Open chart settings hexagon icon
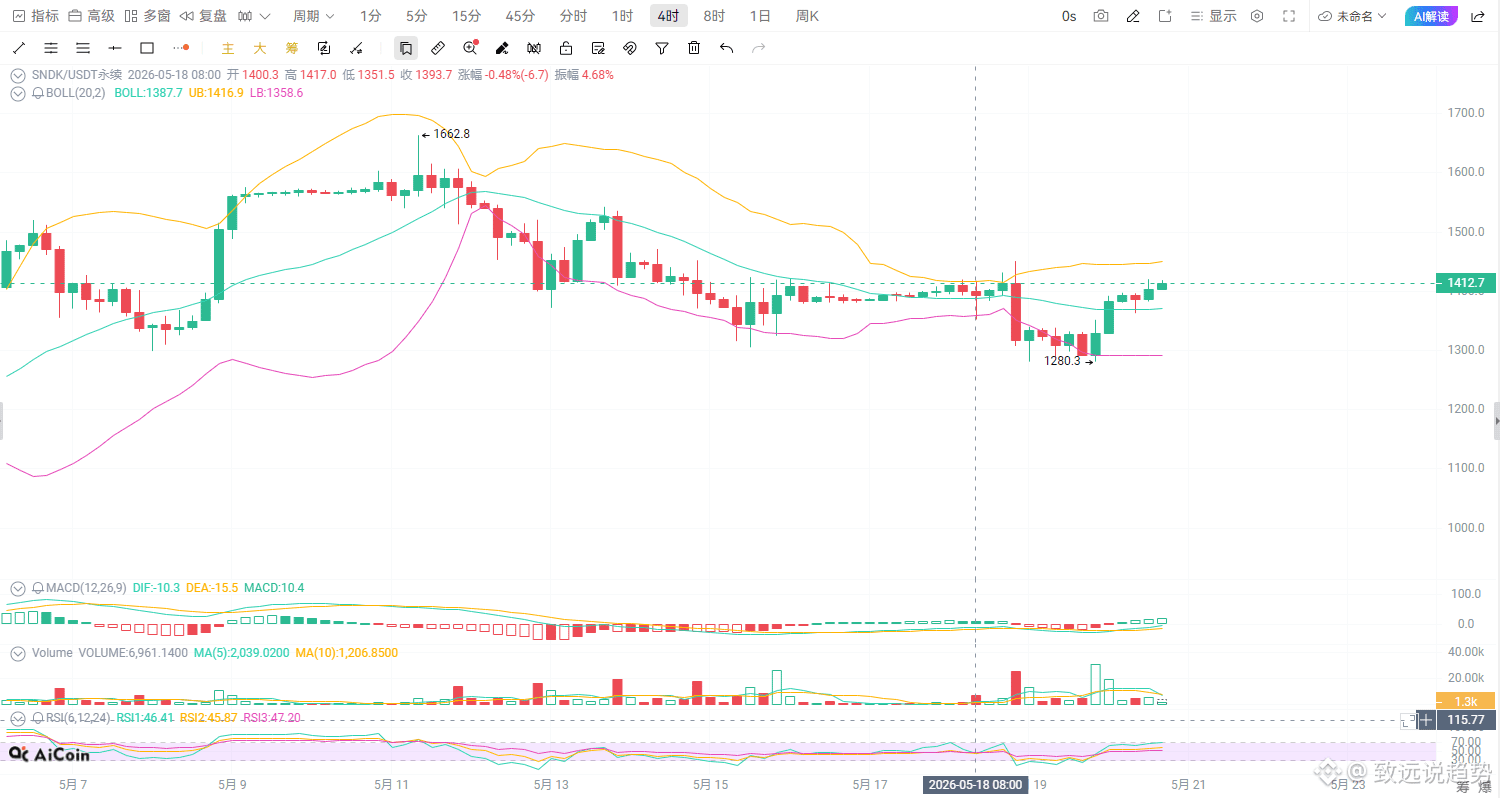This screenshot has width=1500, height=798. 1257,16
